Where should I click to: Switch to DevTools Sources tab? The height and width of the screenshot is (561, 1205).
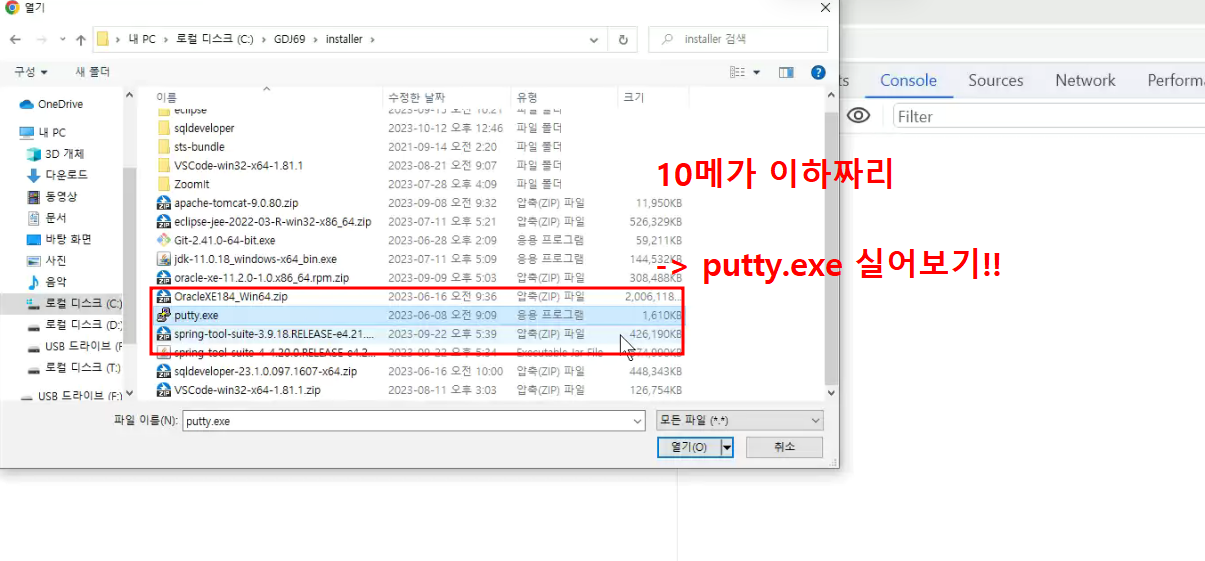(995, 81)
